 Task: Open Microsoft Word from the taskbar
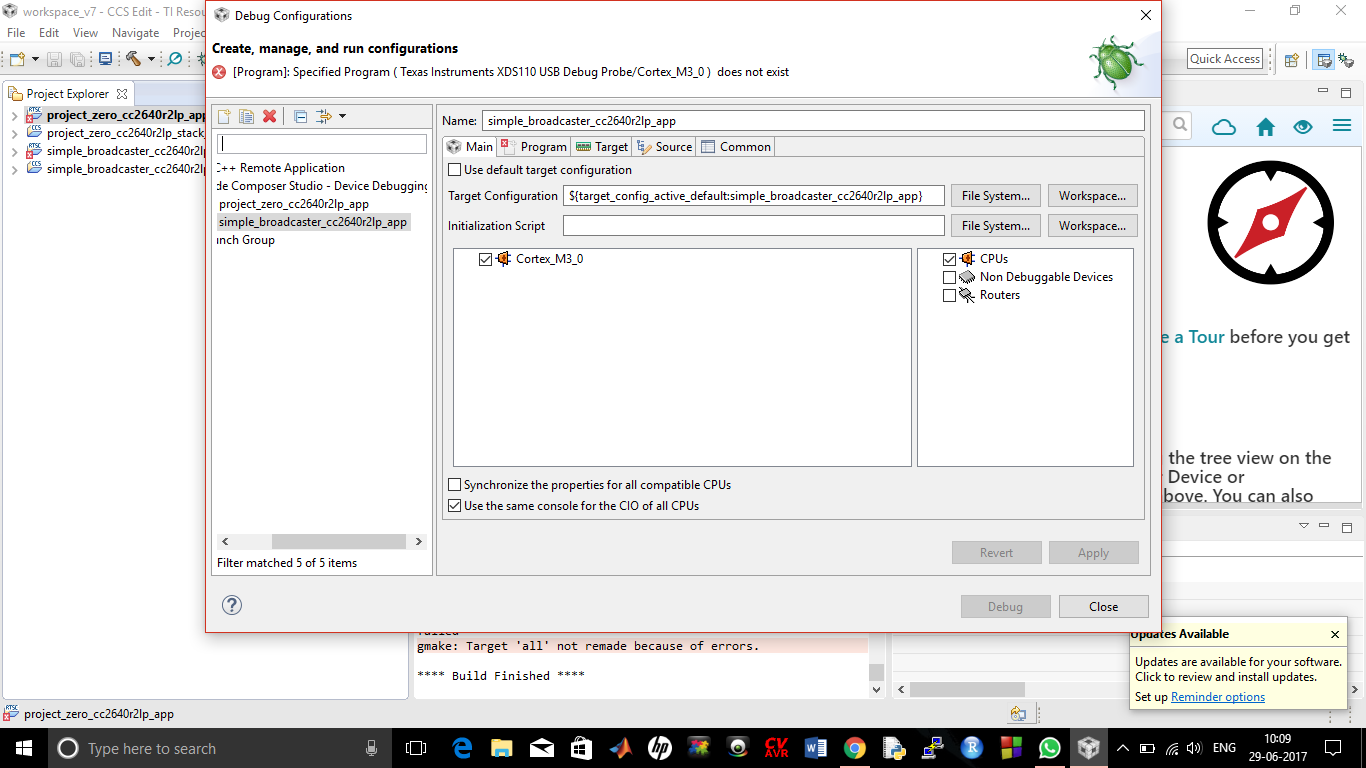tap(815, 748)
